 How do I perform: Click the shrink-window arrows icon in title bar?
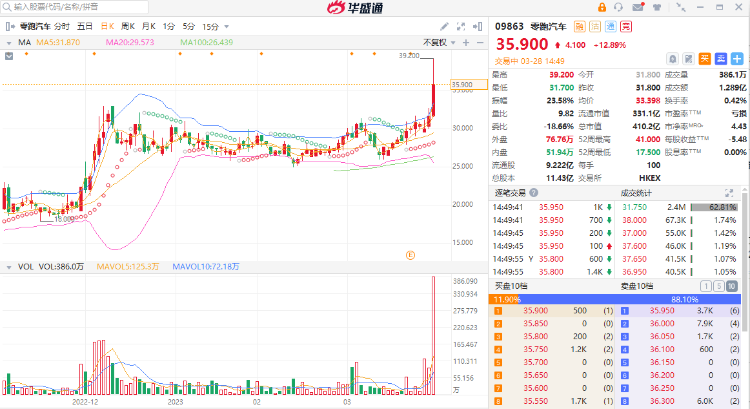[x=681, y=7]
